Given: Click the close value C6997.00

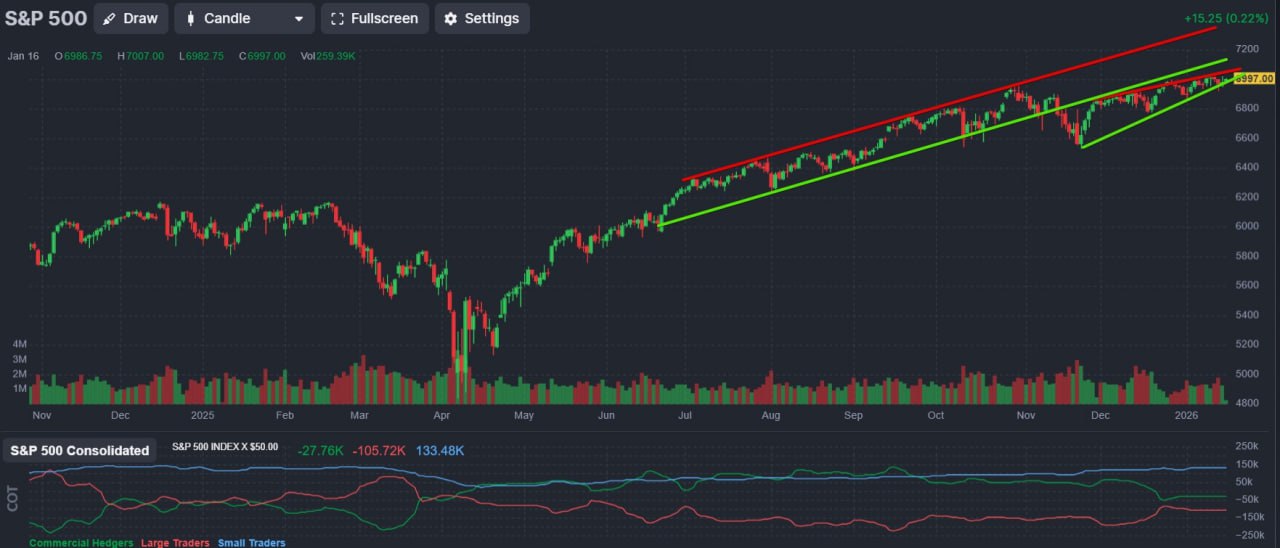Looking at the screenshot, I should tap(264, 56).
